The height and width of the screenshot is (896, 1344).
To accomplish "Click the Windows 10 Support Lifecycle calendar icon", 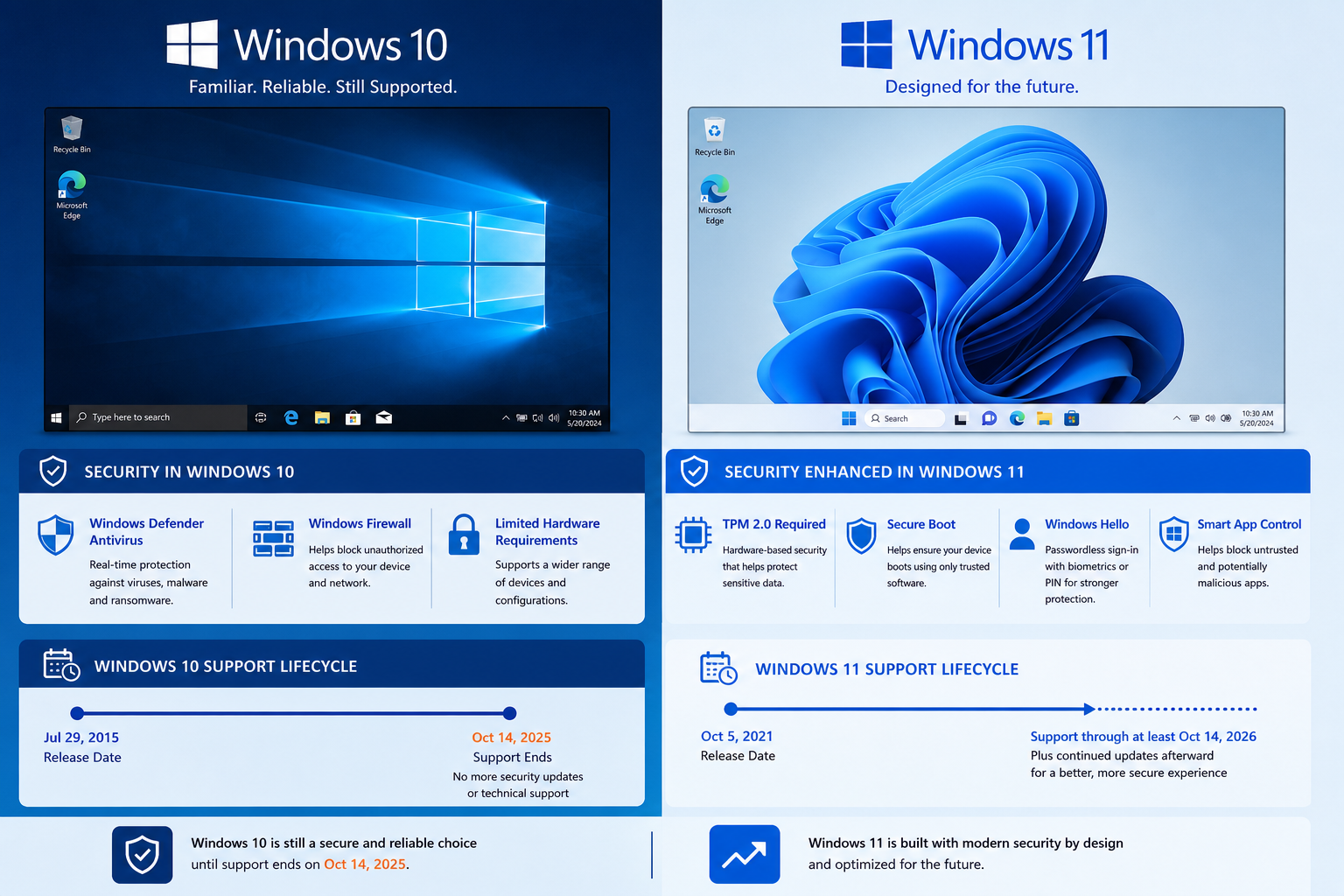I will tap(61, 665).
